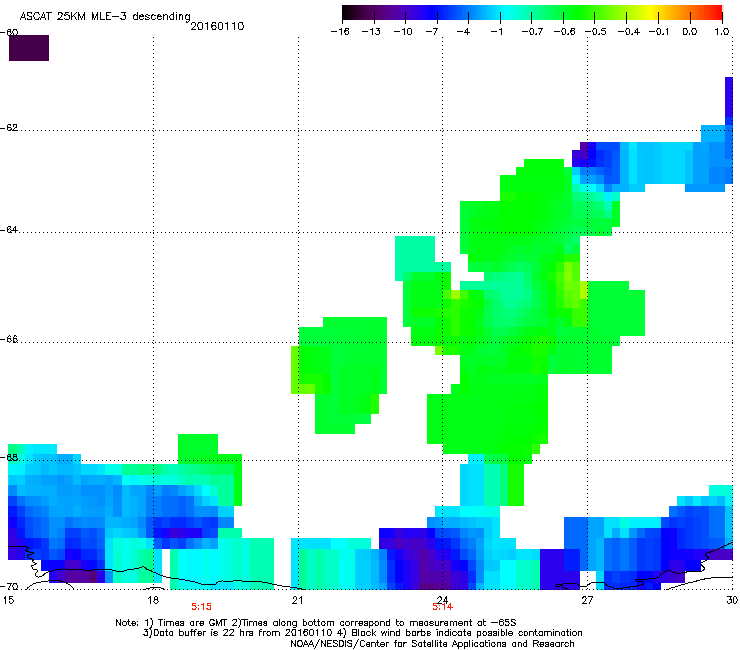Click the -7 color scale label
The width and height of the screenshot is (740, 650).
pyautogui.click(x=432, y=32)
